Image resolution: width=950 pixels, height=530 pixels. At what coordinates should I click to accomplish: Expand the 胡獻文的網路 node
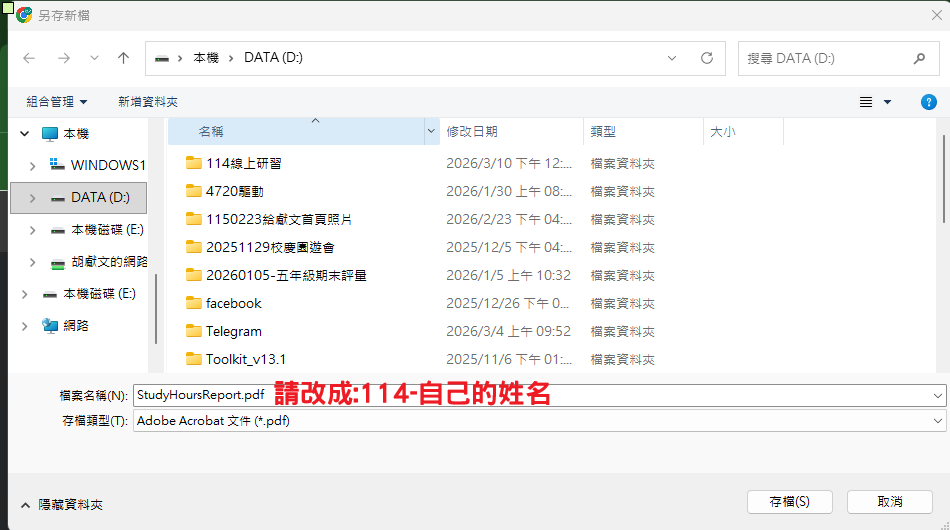click(33, 262)
